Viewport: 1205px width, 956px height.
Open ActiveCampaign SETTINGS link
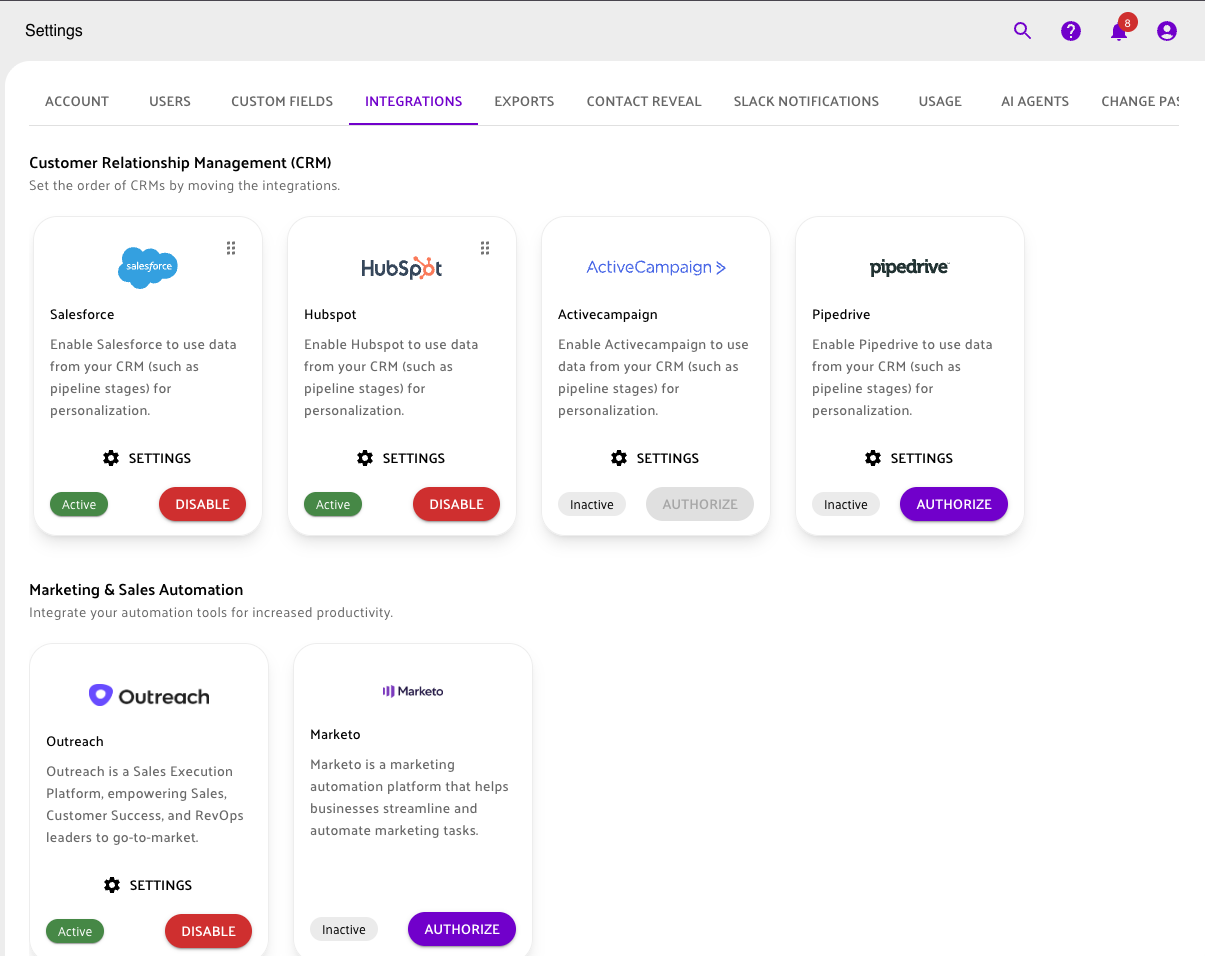pos(655,458)
